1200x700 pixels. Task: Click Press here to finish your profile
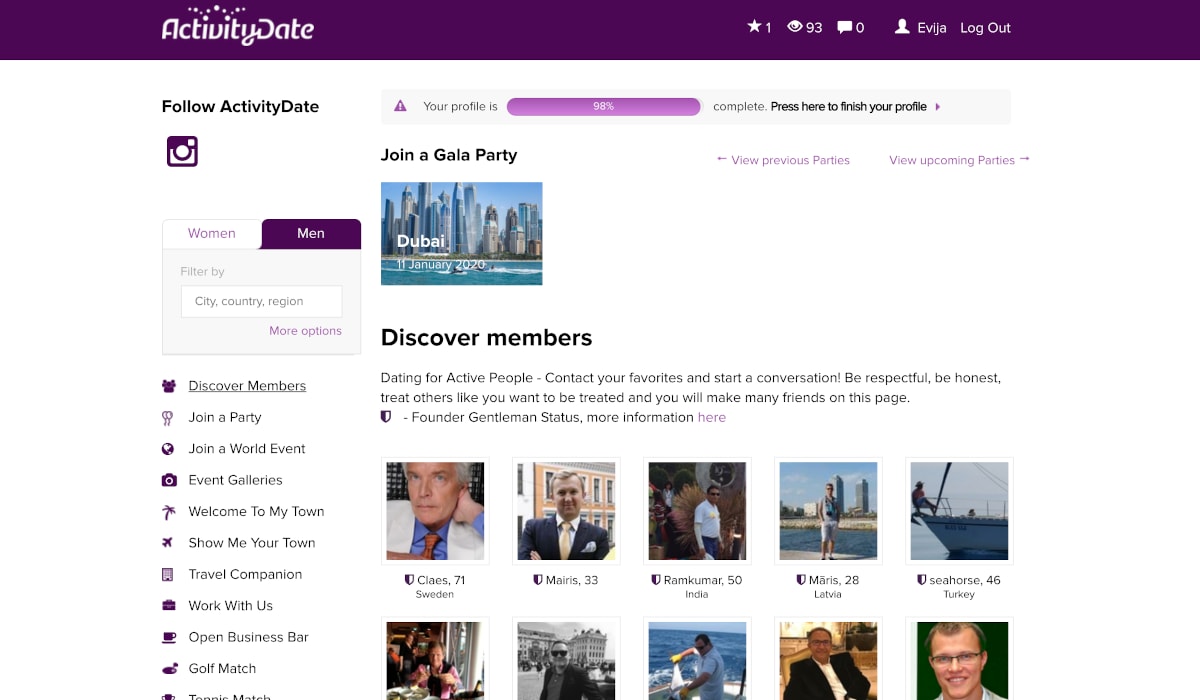point(848,107)
